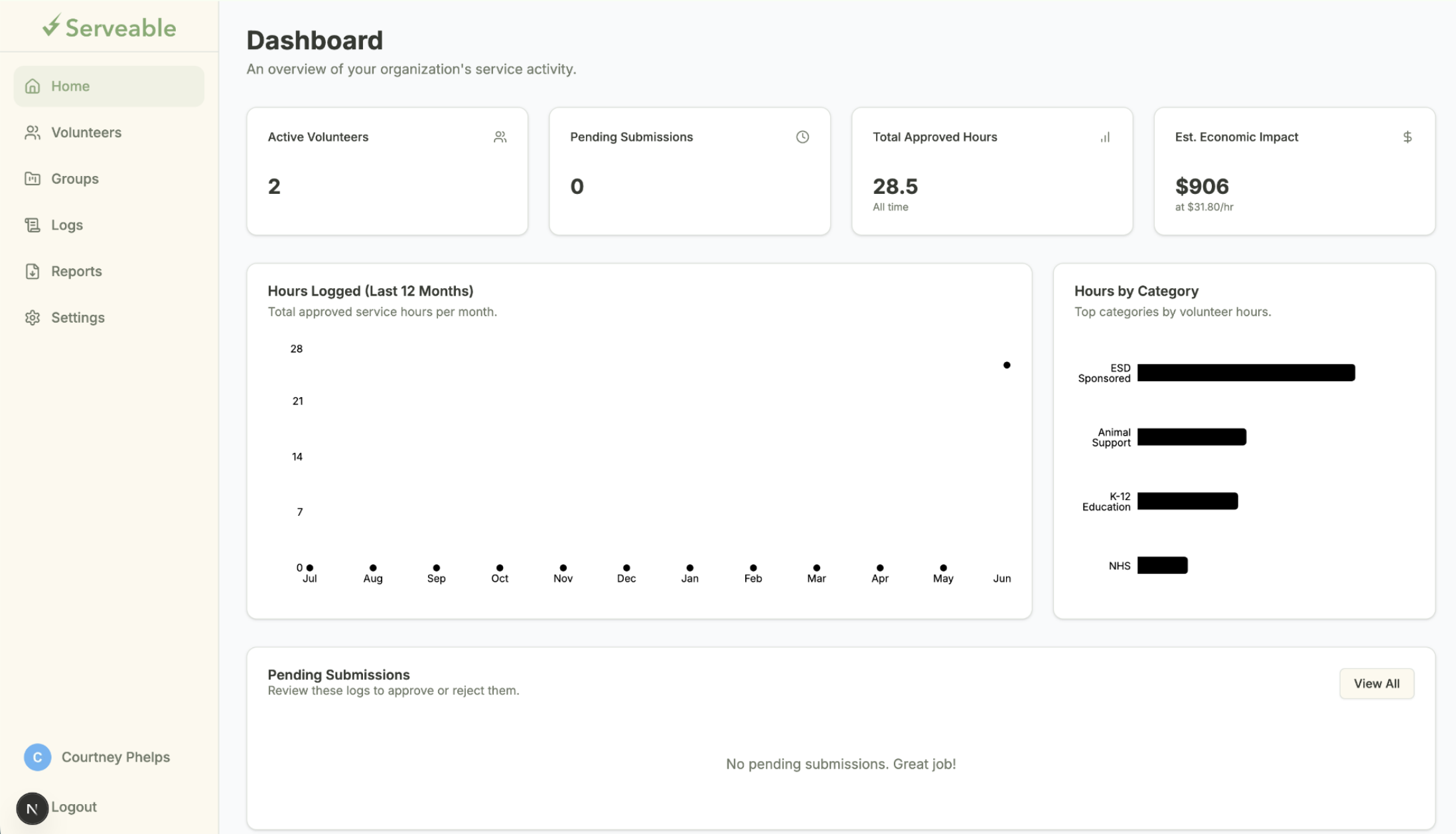Click bar-chart icon on Total Approved Hours card
The height and width of the screenshot is (834, 1456).
(1105, 137)
